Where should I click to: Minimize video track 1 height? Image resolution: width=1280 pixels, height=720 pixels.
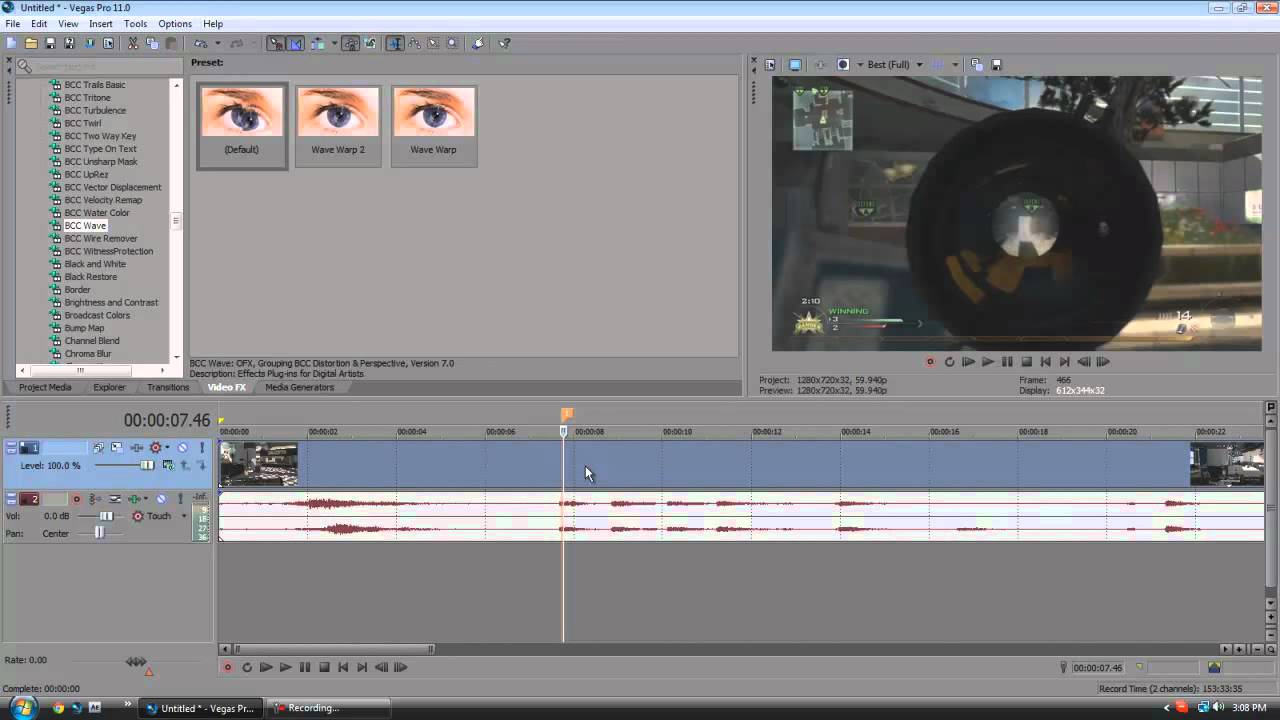(12, 443)
